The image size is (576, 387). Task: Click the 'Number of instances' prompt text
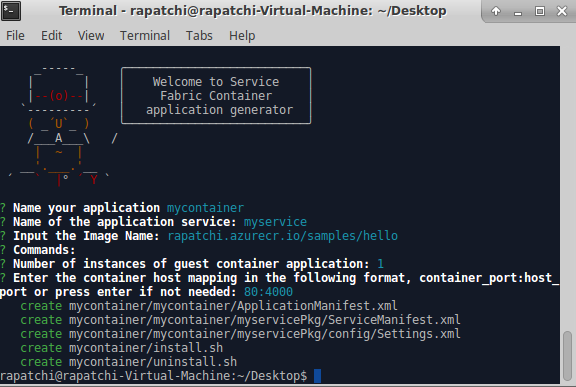click(191, 264)
